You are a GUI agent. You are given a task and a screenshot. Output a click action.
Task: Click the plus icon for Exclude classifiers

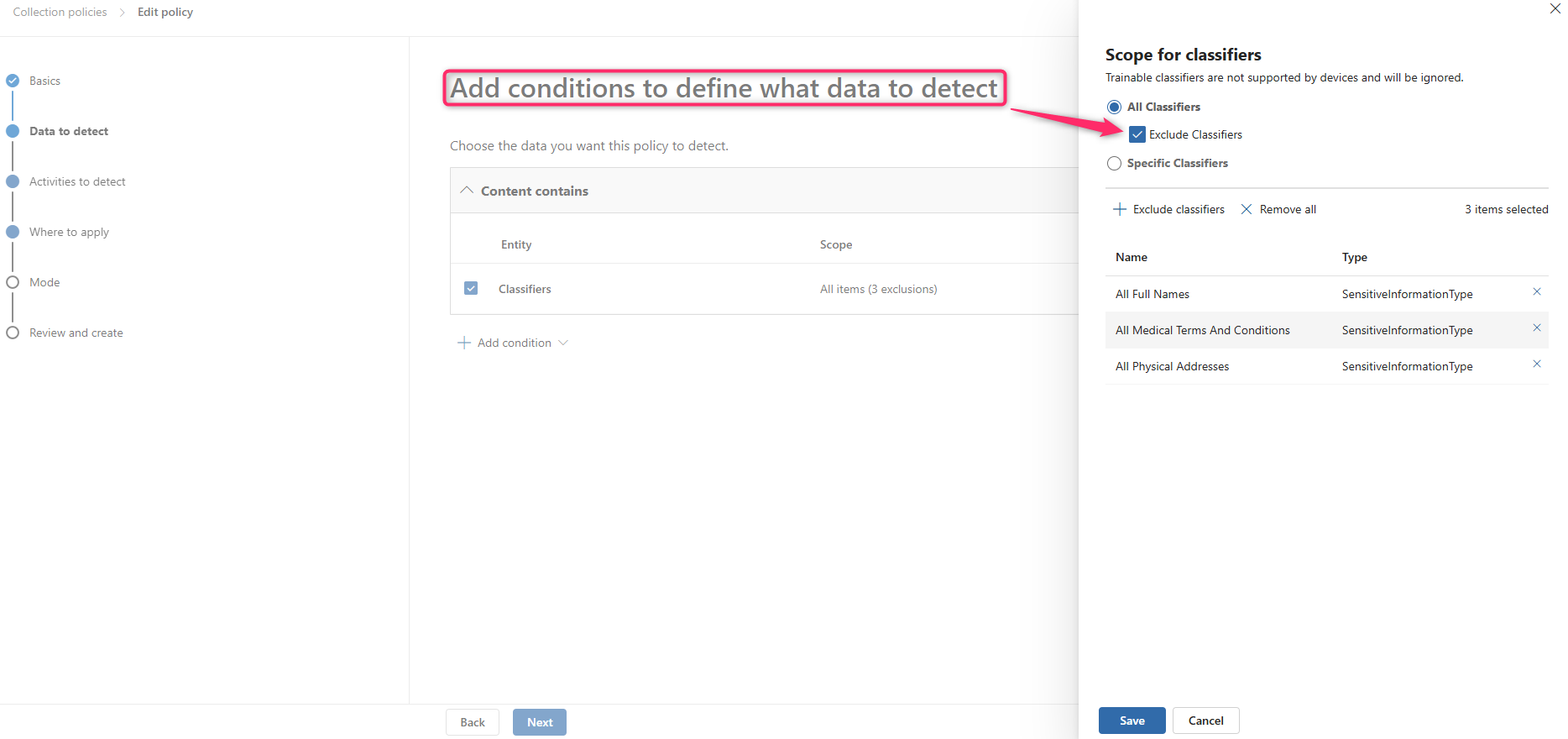1119,209
